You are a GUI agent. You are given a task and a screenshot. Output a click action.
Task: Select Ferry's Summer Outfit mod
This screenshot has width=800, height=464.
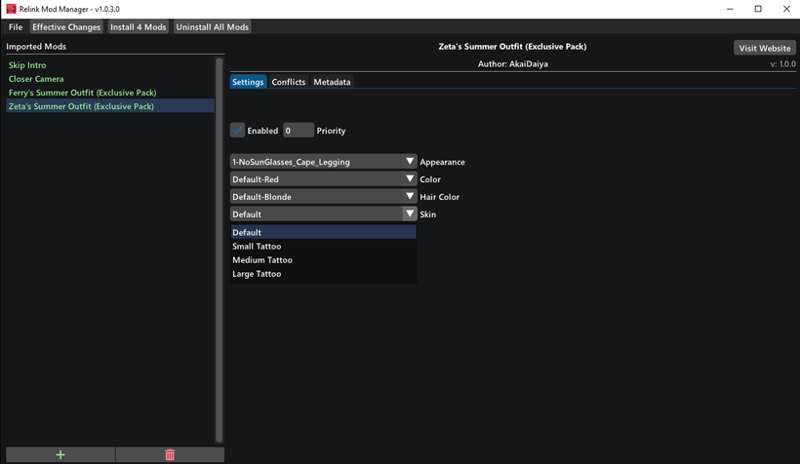(x=110, y=92)
